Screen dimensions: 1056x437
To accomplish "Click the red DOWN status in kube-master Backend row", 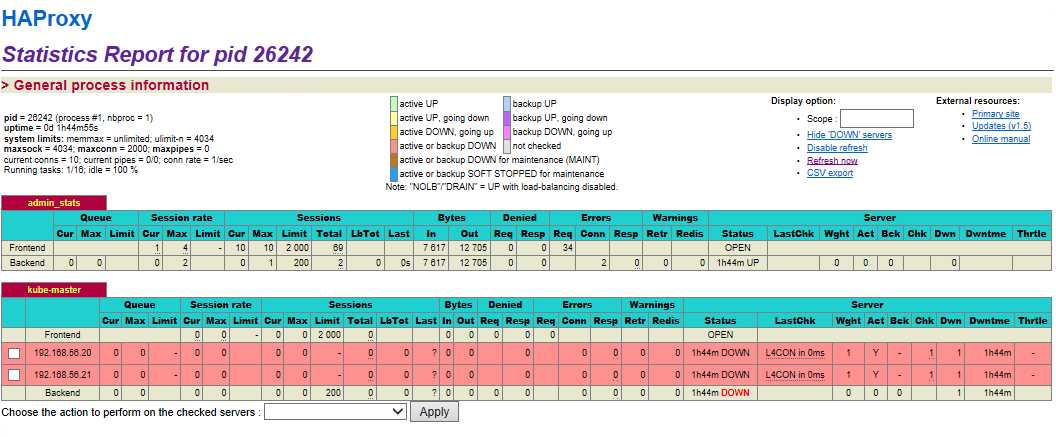I will (x=735, y=393).
